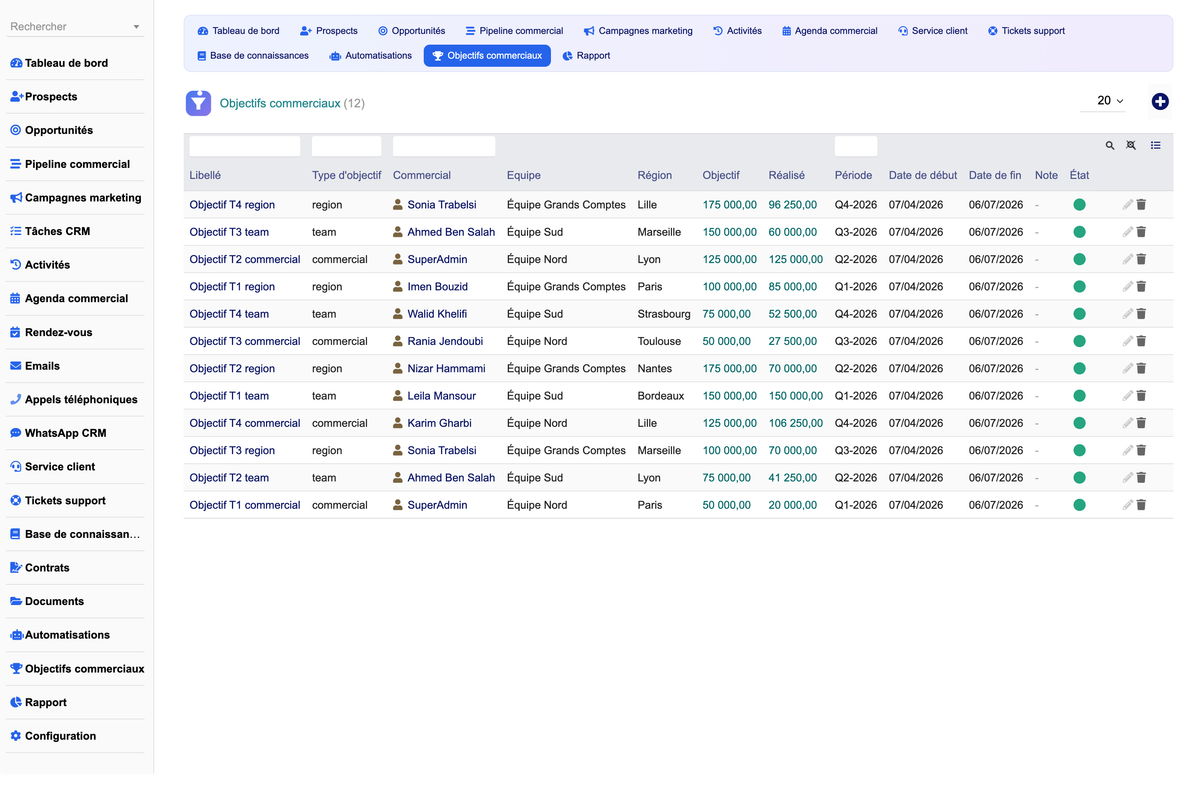Open Rendez-vous in the sidebar
This screenshot has height=788, width=1200.
(76, 332)
